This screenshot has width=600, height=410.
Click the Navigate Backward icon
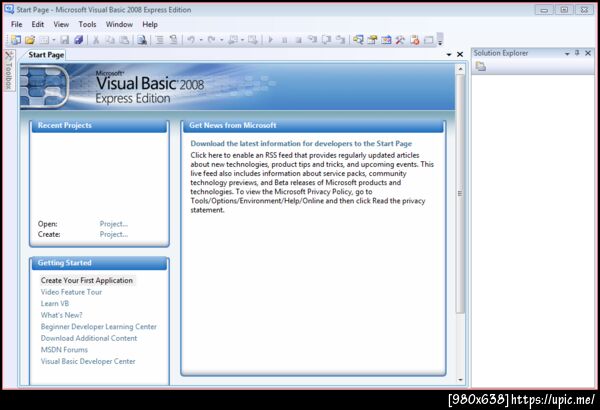233,39
